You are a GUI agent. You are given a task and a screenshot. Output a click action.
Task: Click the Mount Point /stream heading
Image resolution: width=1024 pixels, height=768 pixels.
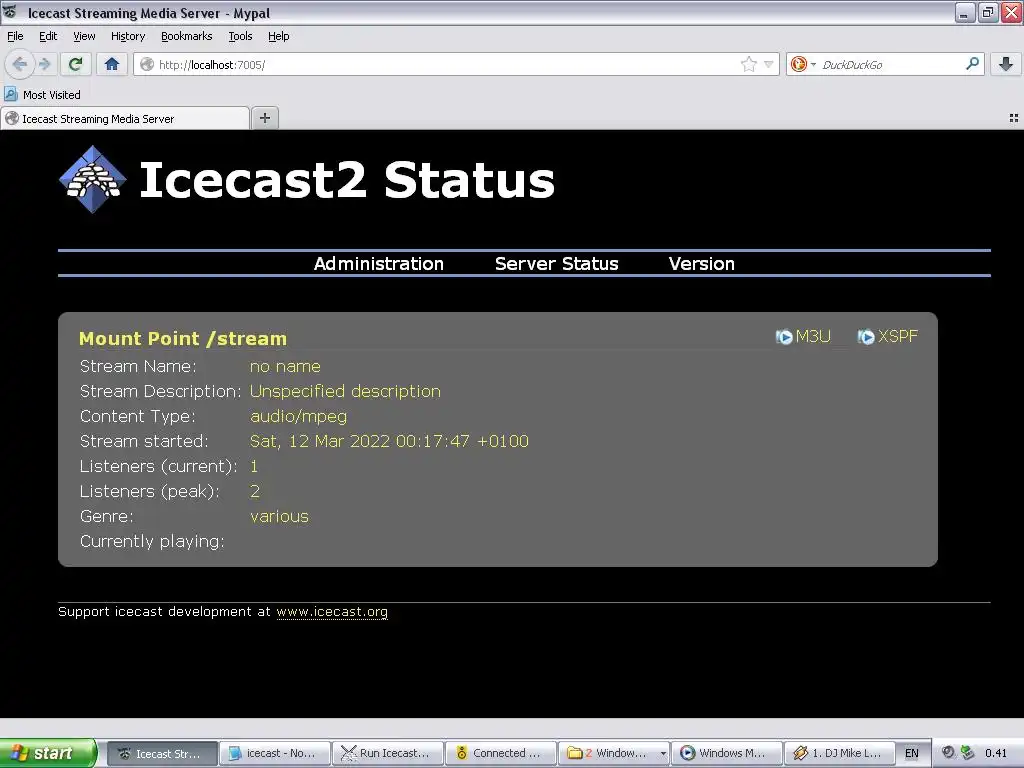pos(183,338)
